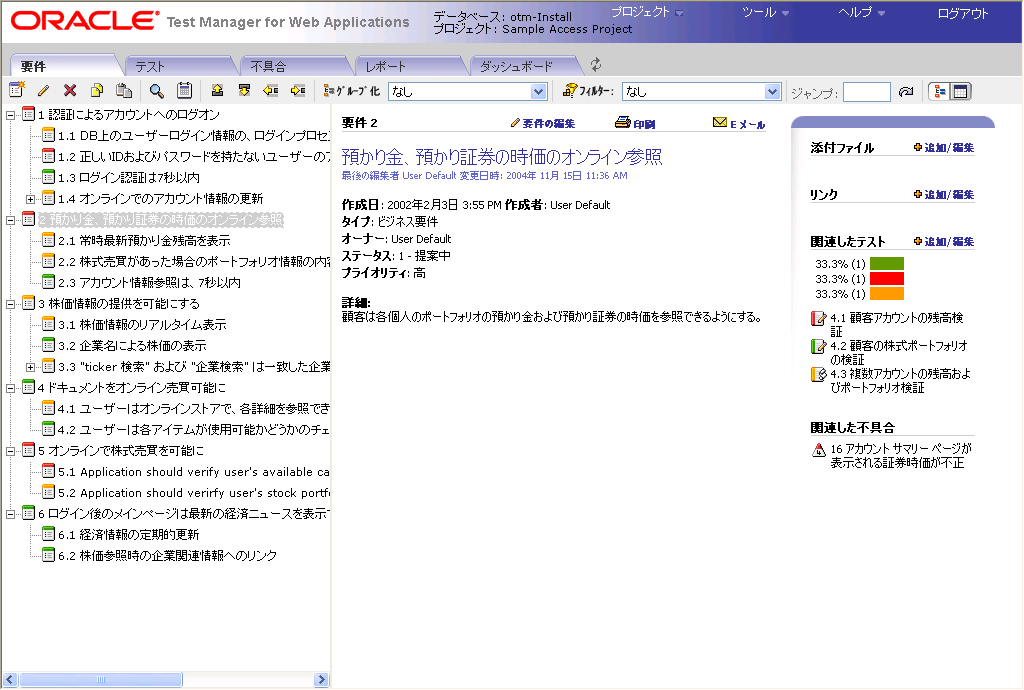Screen dimensions: 1024x690
Task: Click the orange test result bar
Action: coord(887,294)
